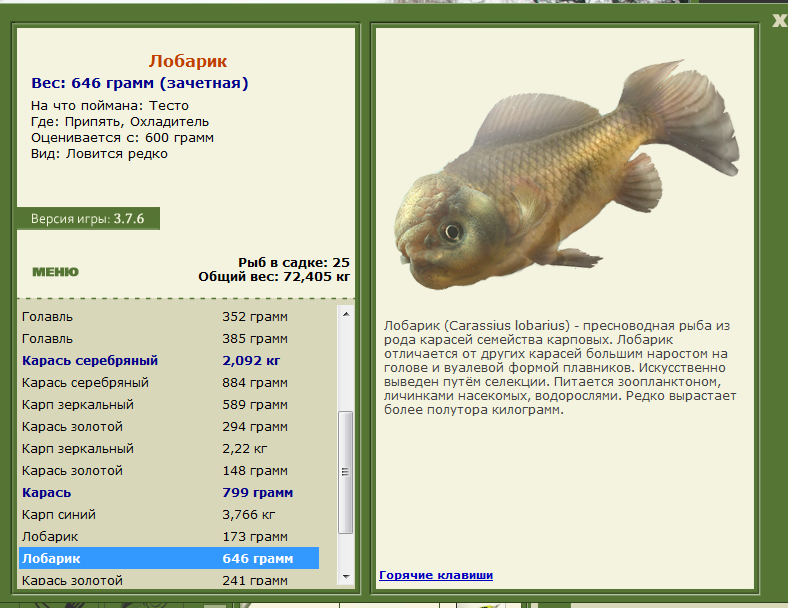Select highlighted Лобарик 646 грамм entry
788x608 pixels.
tap(169, 558)
